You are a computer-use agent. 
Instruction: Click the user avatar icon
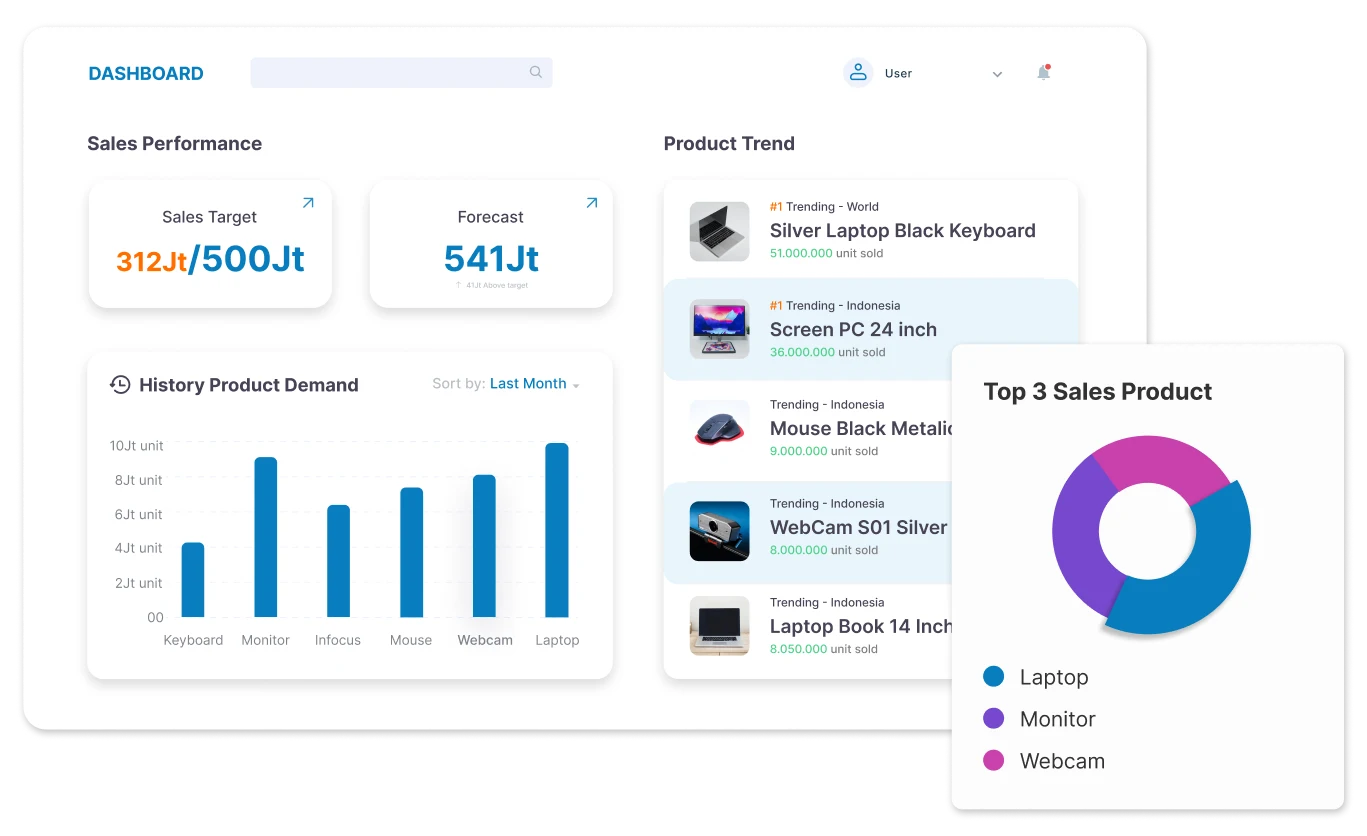tap(857, 73)
